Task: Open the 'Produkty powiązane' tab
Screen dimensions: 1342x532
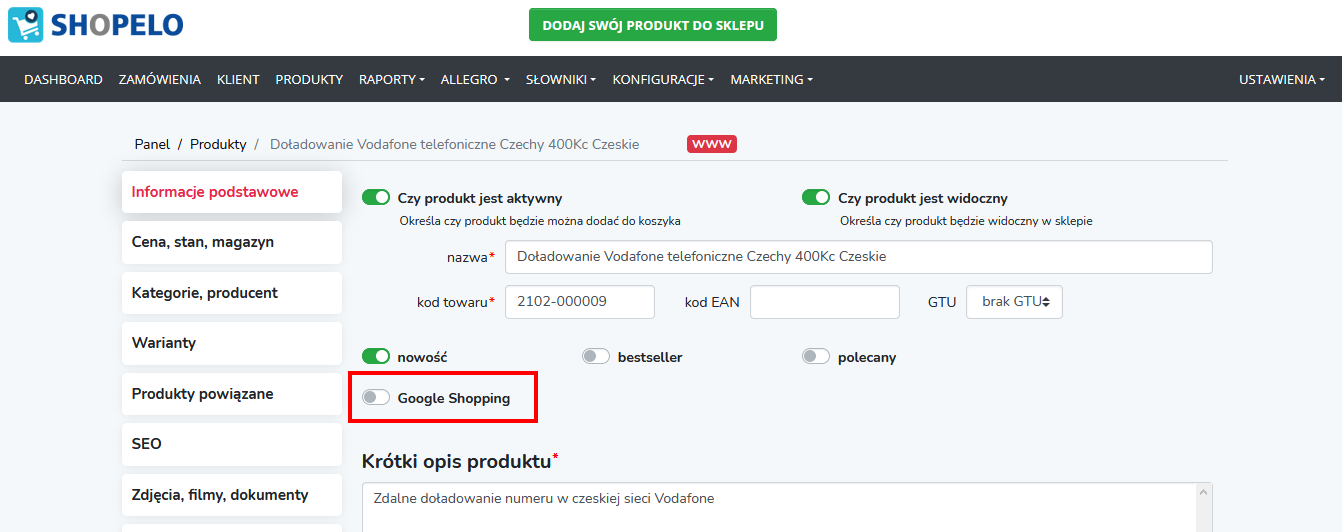Action: point(232,394)
